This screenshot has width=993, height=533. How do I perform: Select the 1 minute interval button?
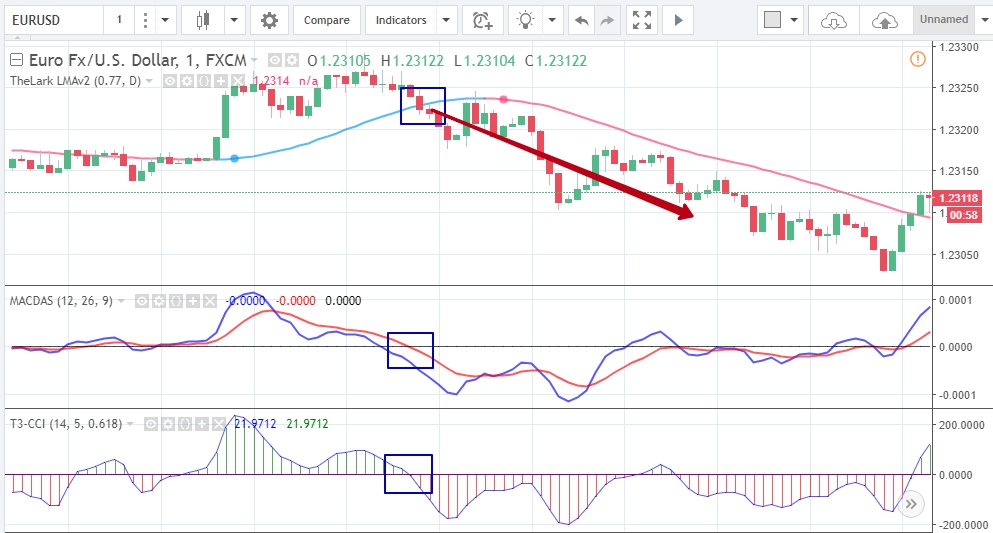tap(119, 20)
